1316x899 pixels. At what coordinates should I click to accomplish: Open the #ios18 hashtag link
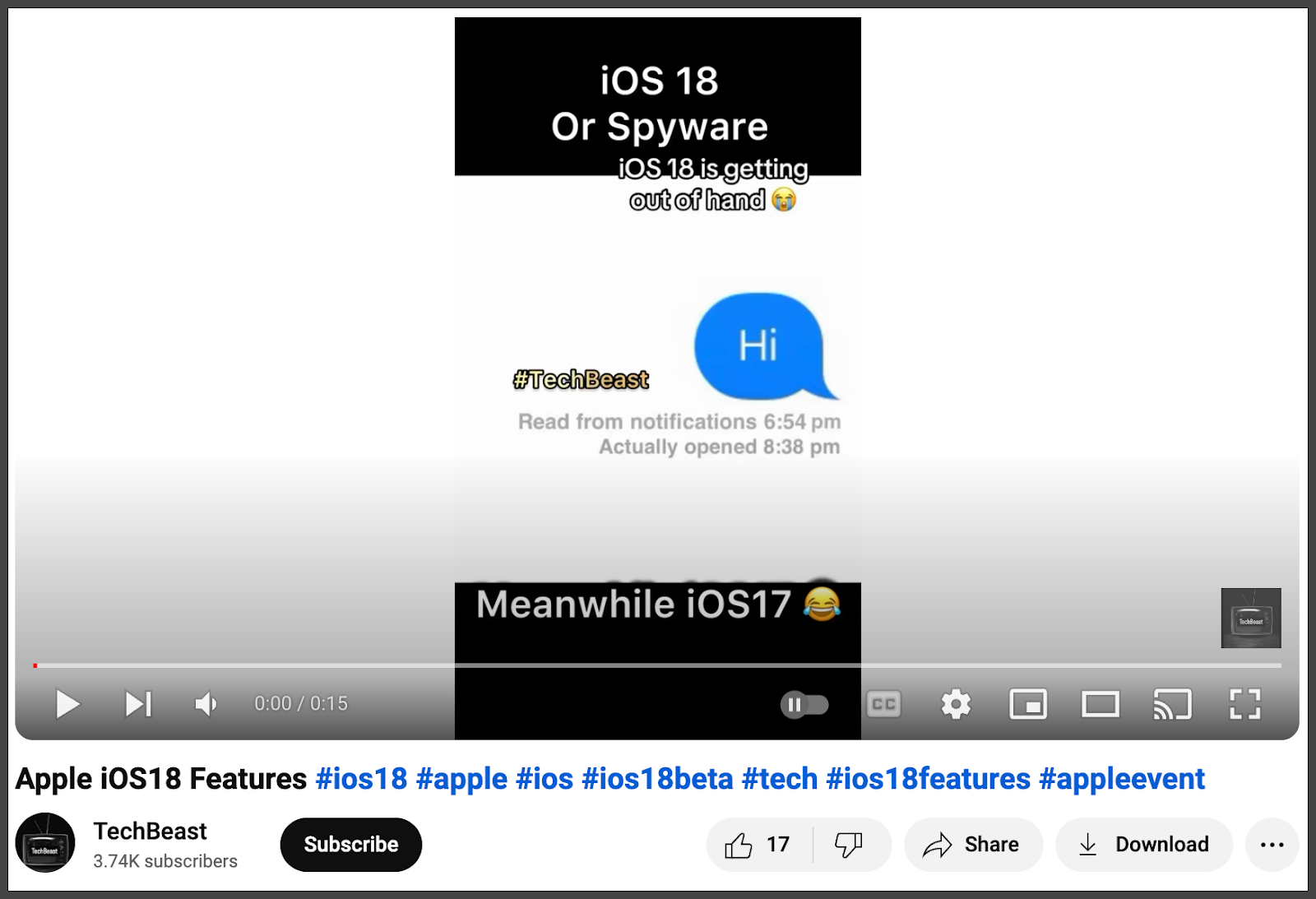pos(361,779)
